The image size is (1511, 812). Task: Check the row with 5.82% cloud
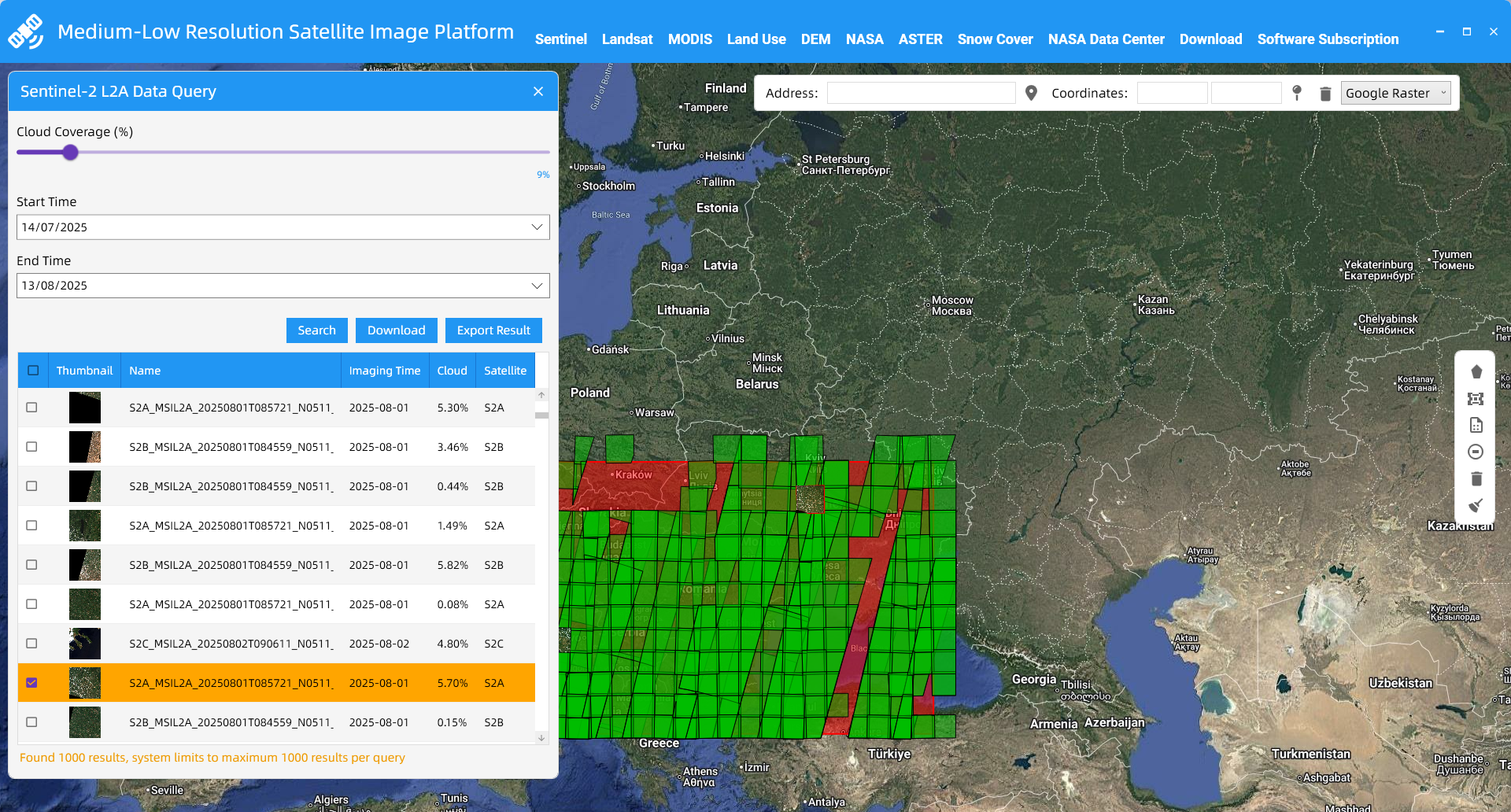[31, 565]
